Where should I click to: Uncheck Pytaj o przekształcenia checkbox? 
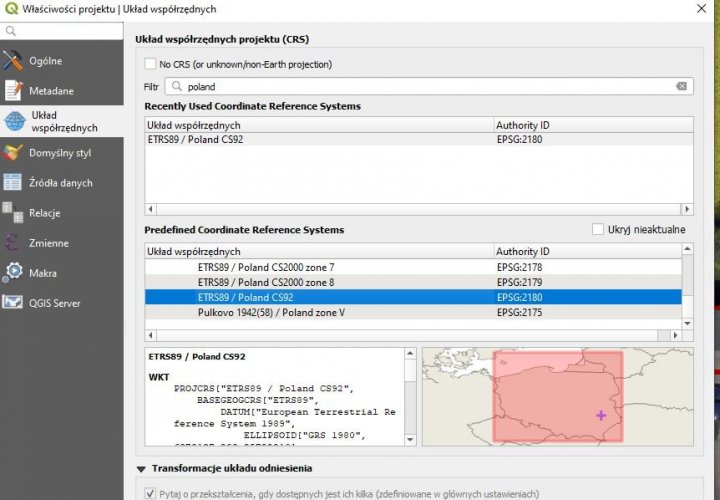point(151,493)
